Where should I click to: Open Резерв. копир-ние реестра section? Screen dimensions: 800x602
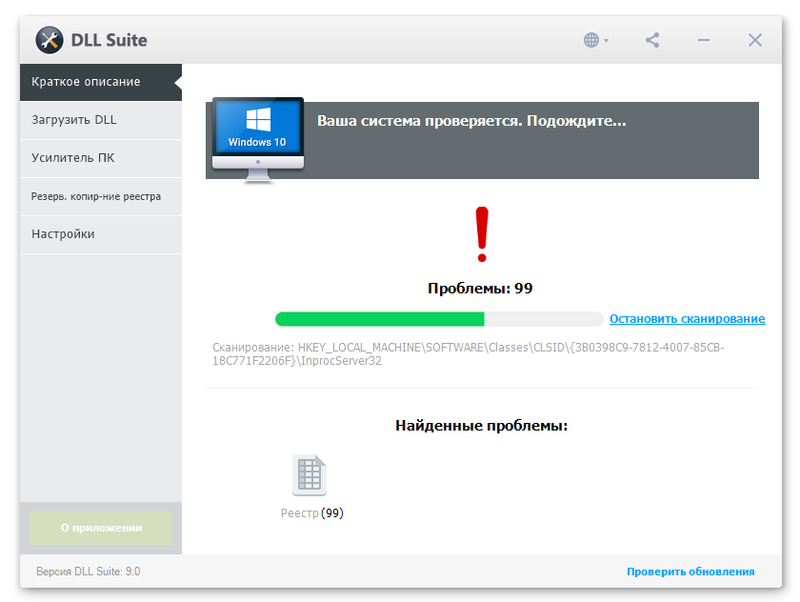(101, 196)
